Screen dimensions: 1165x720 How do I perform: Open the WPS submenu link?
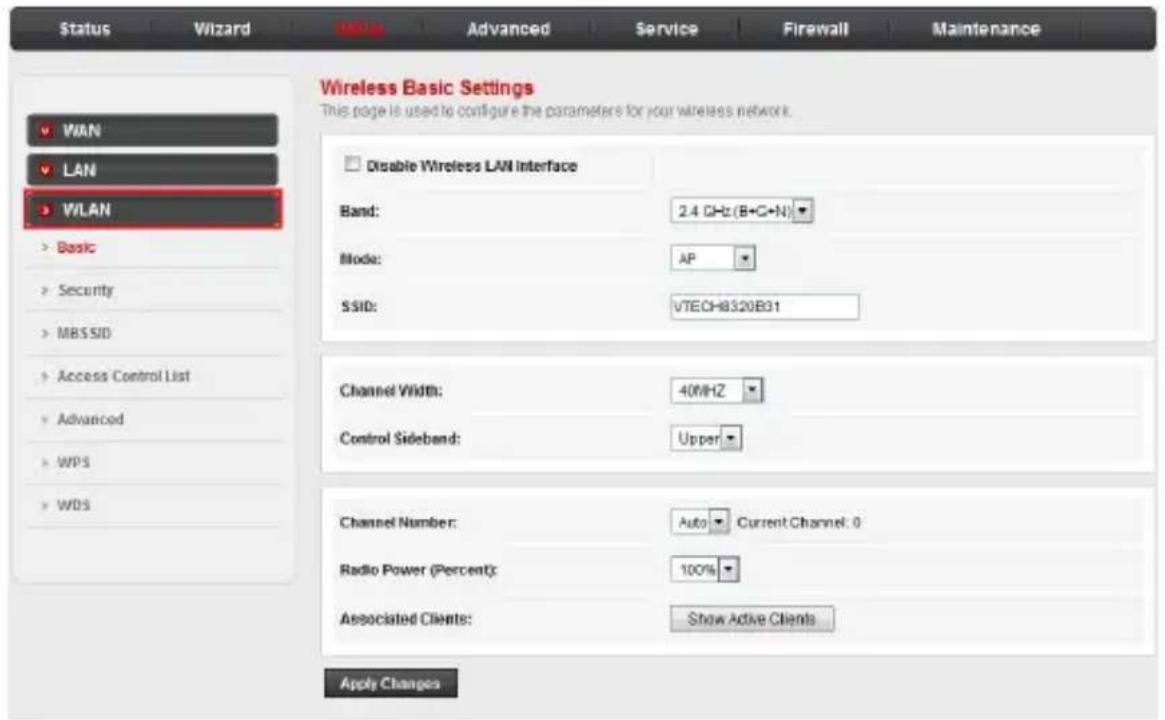[x=74, y=462]
